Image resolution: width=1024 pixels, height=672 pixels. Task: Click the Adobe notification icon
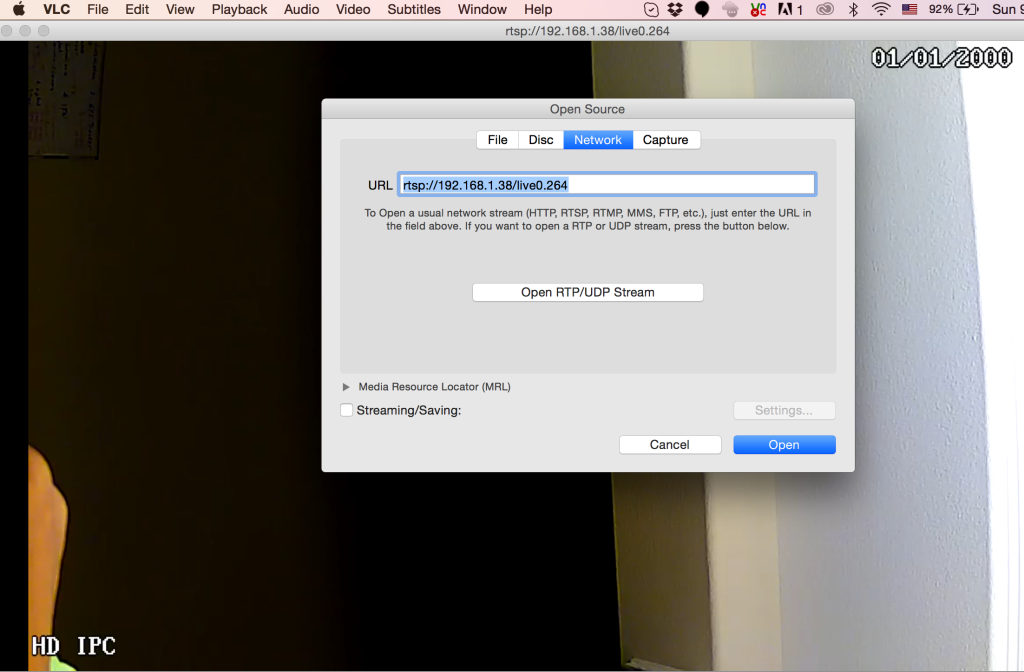790,9
